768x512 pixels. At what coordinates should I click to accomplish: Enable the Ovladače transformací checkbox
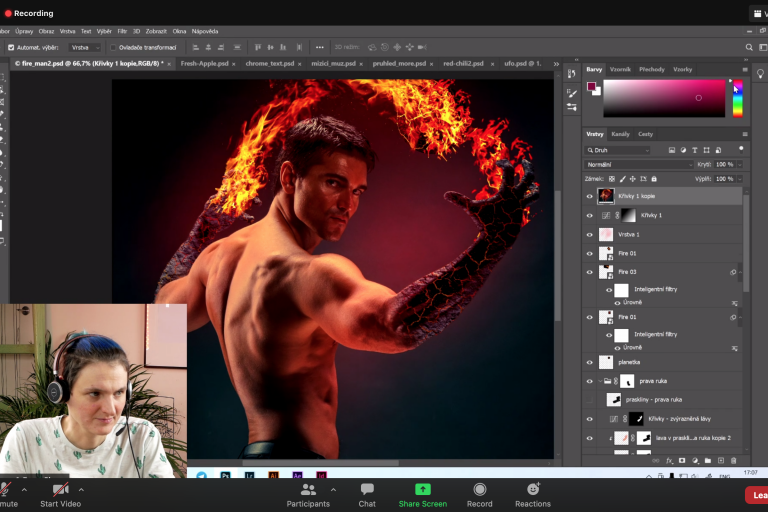coord(113,47)
